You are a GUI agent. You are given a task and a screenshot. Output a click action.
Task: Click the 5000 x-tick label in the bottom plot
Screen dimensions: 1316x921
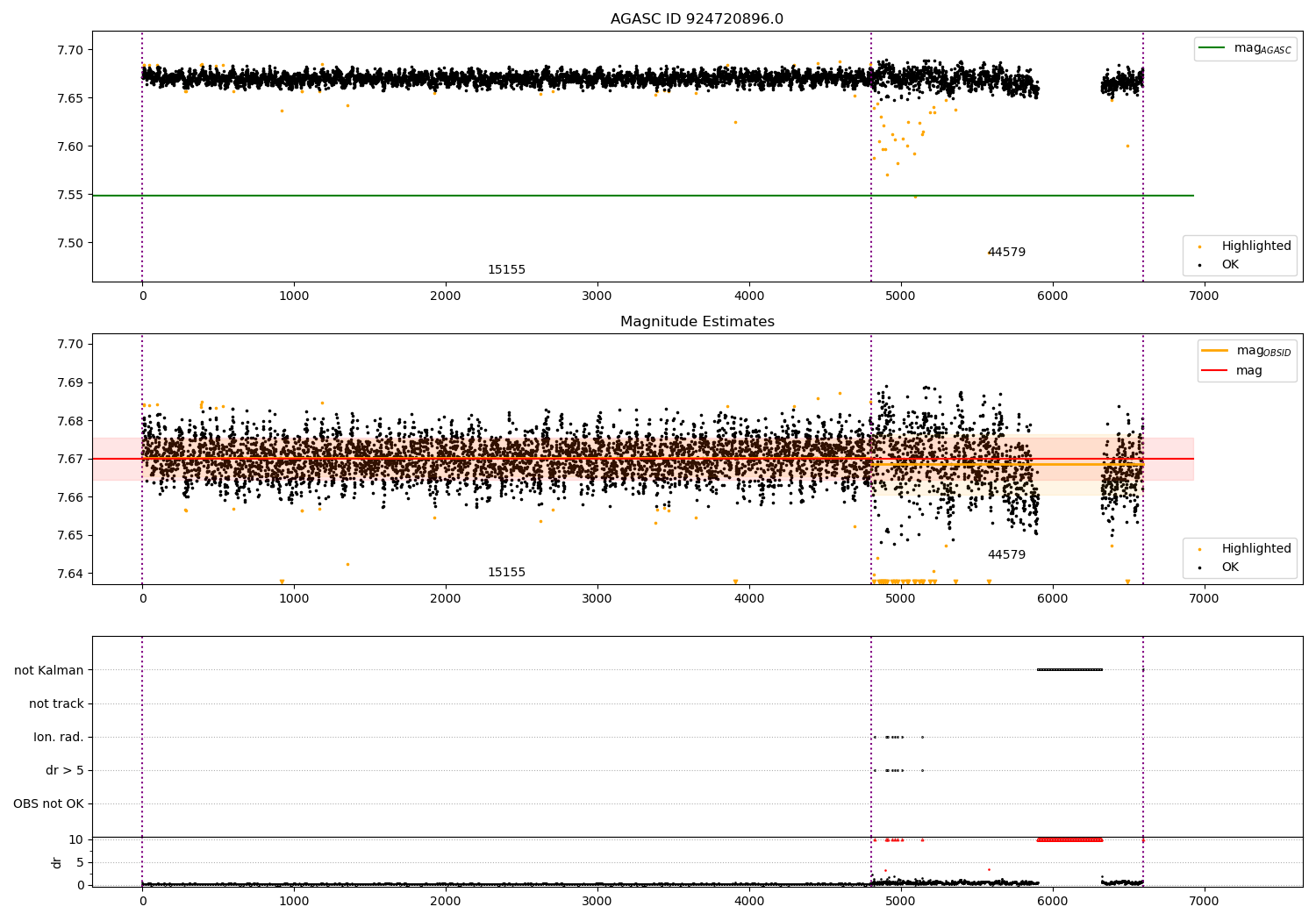click(x=900, y=902)
